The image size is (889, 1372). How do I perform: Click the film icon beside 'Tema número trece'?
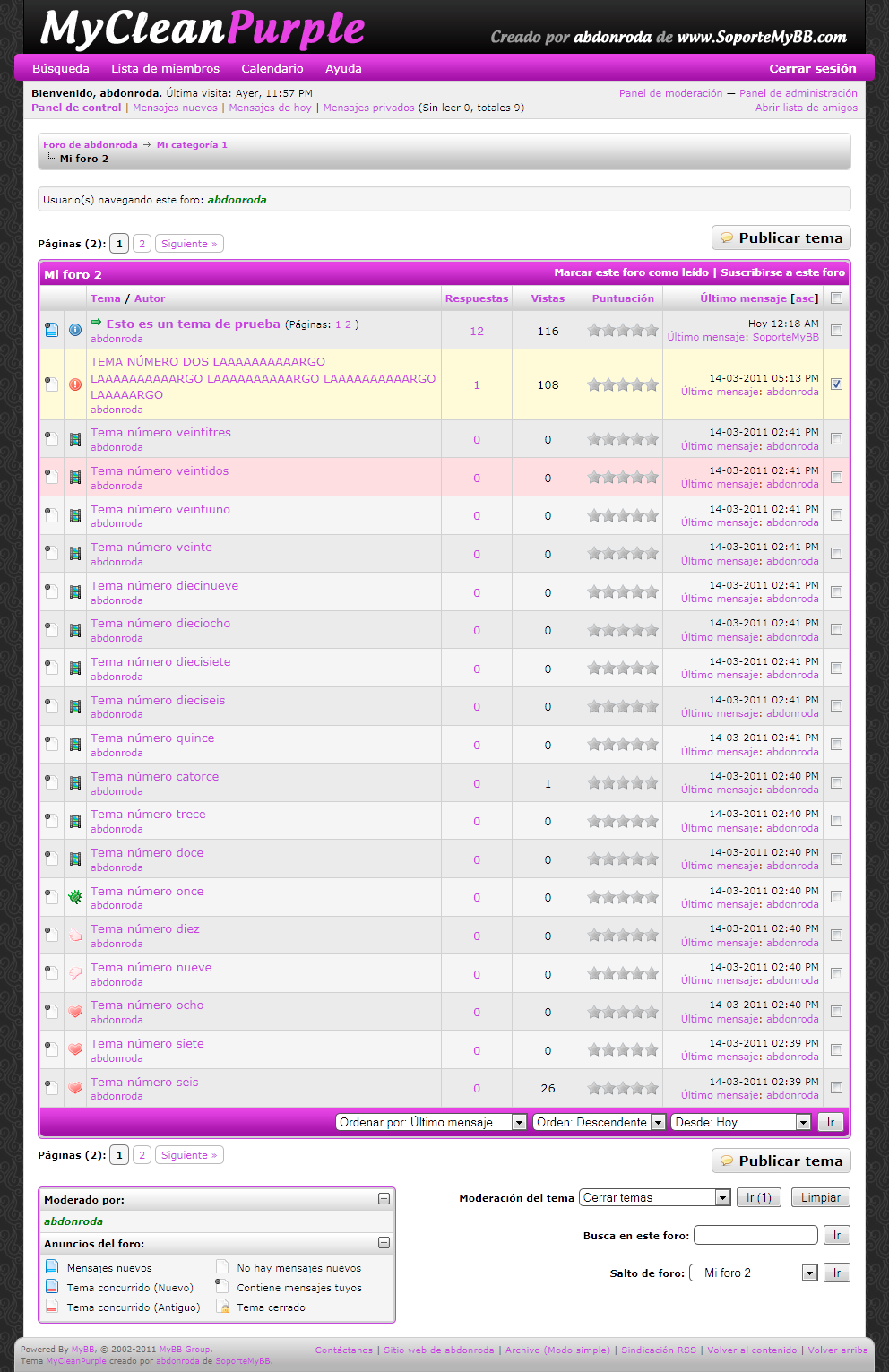click(75, 821)
